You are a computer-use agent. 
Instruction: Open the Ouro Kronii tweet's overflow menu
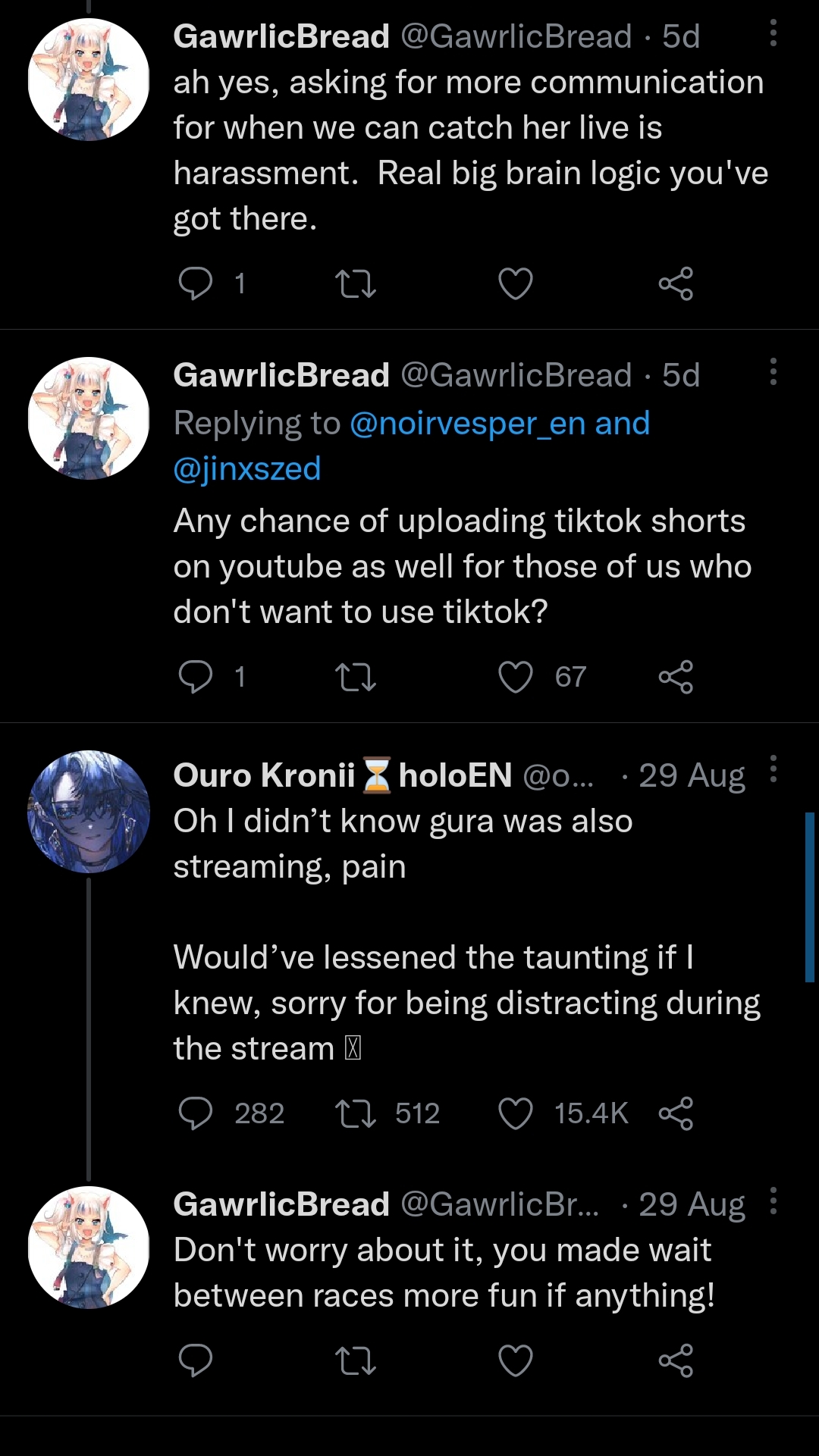tap(773, 769)
